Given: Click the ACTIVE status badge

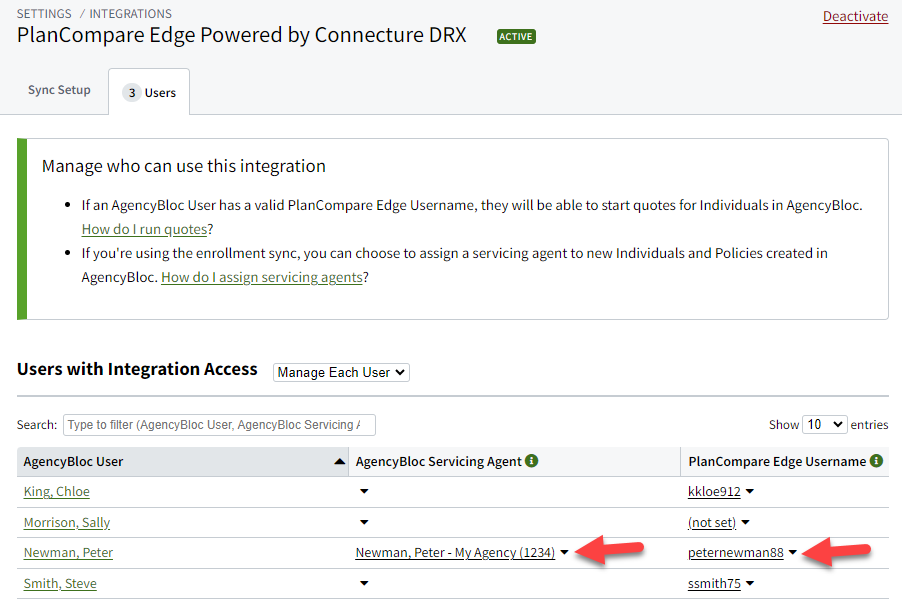Looking at the screenshot, I should click(x=516, y=37).
